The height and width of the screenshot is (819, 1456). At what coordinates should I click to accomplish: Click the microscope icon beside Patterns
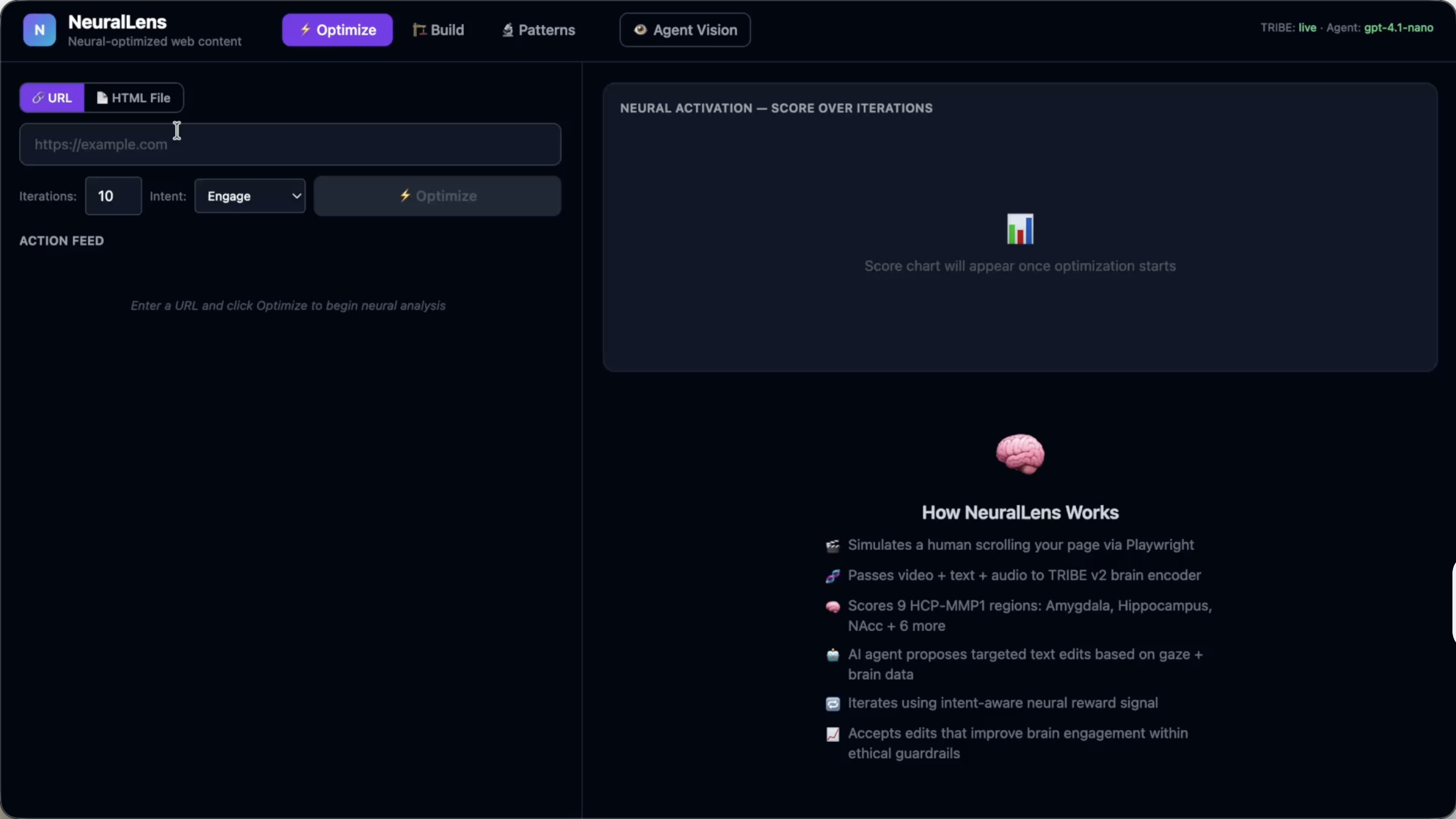tap(507, 30)
